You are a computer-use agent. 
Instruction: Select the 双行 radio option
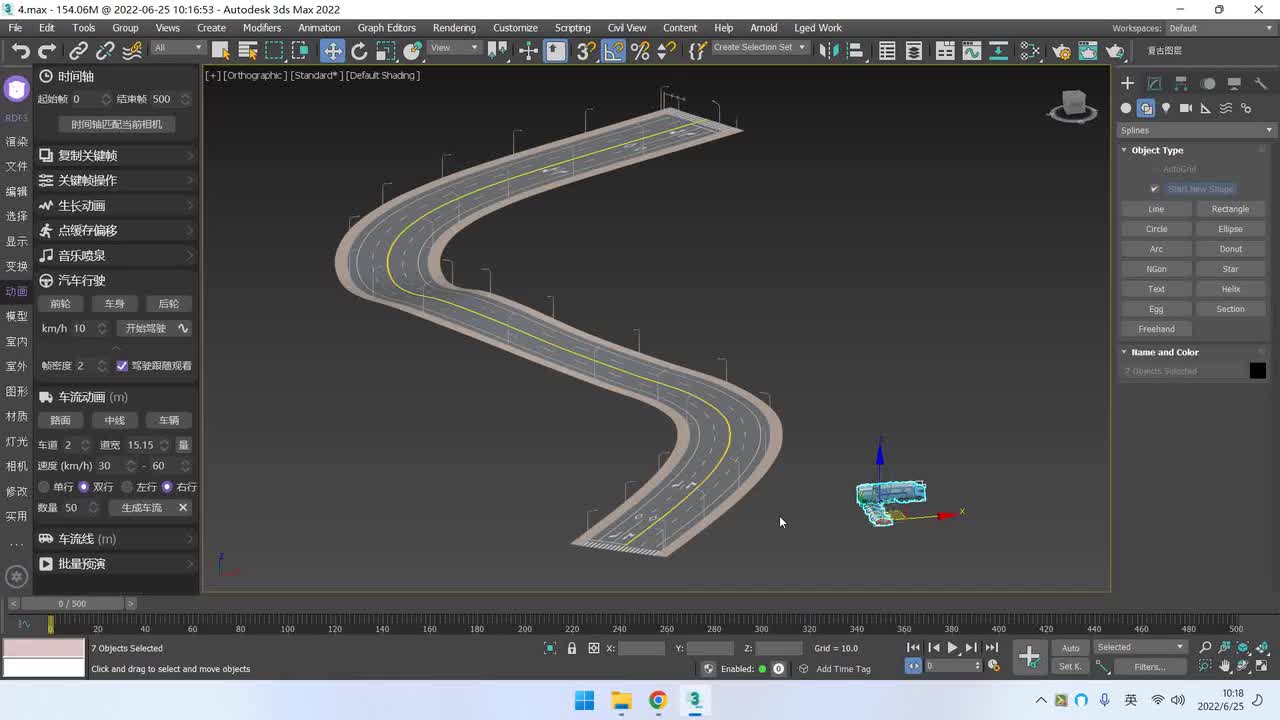[x=84, y=487]
